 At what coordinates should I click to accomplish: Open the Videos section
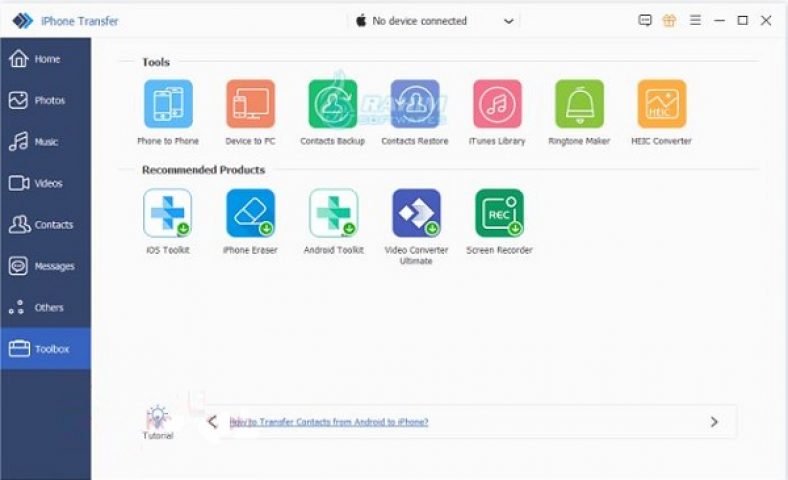[x=46, y=183]
